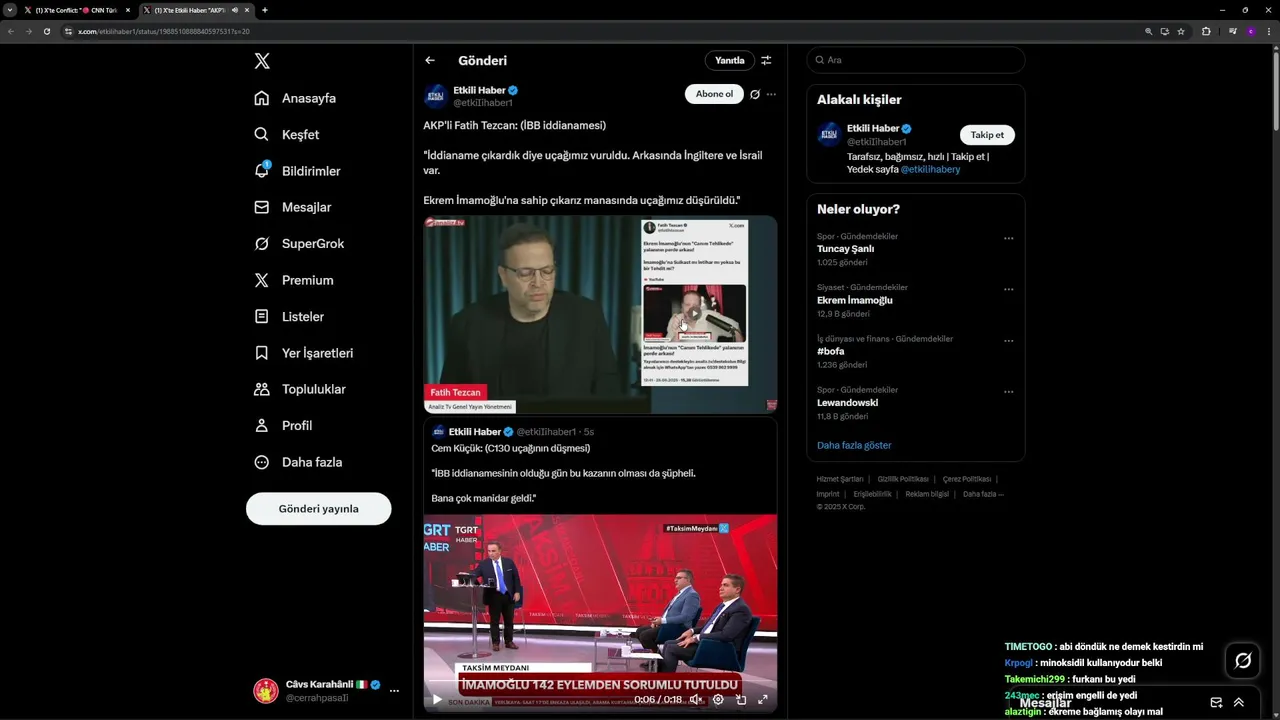Click the back arrow next to Gönderi
This screenshot has height=720, width=1280.
pos(430,60)
